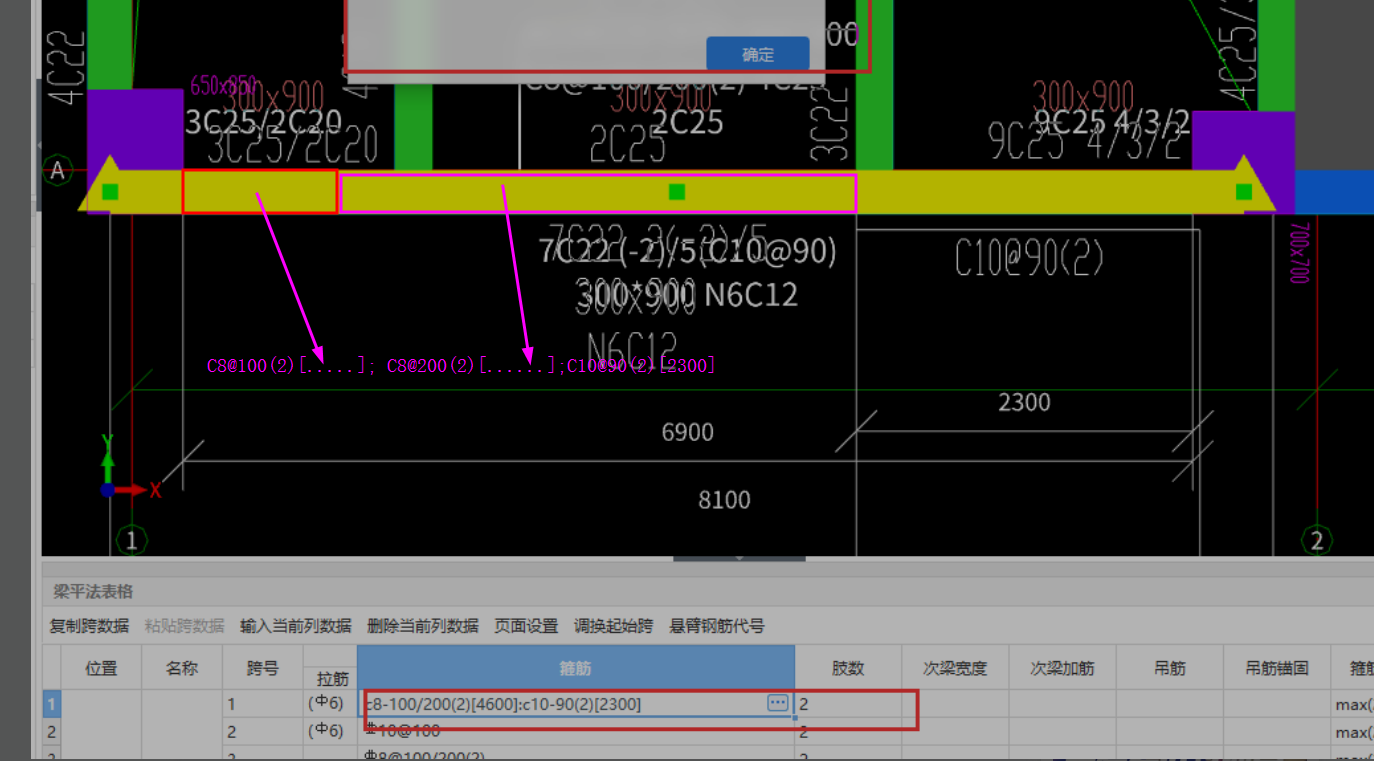Click beam annotation 7C22 (-2)/5(C10@90)
Image resolution: width=1374 pixels, height=761 pixels.
[x=687, y=251]
